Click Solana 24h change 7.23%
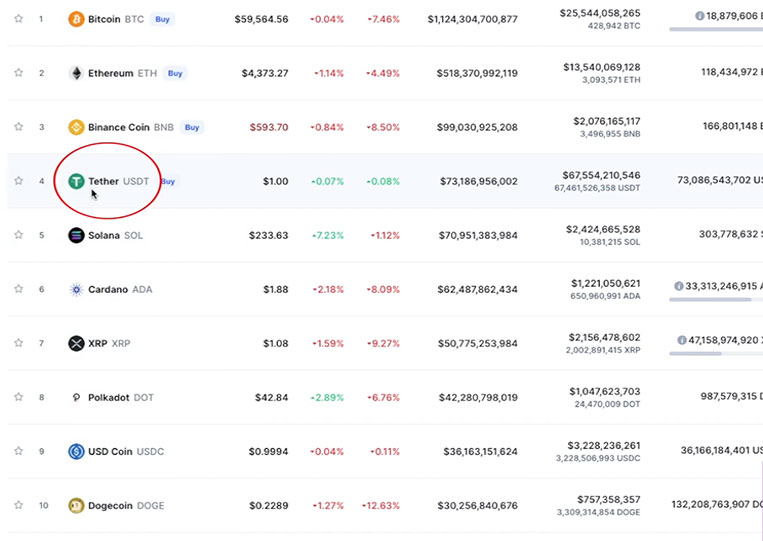The image size is (763, 541). pyautogui.click(x=327, y=235)
